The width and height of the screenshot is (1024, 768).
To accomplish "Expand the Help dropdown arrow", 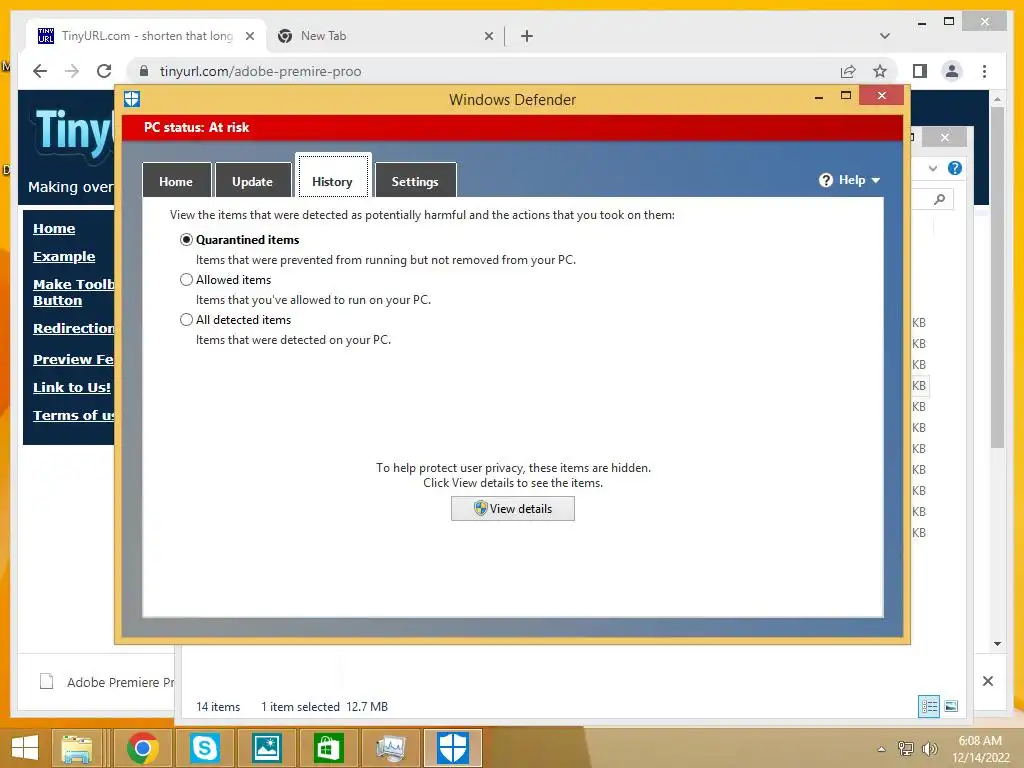I will (876, 180).
